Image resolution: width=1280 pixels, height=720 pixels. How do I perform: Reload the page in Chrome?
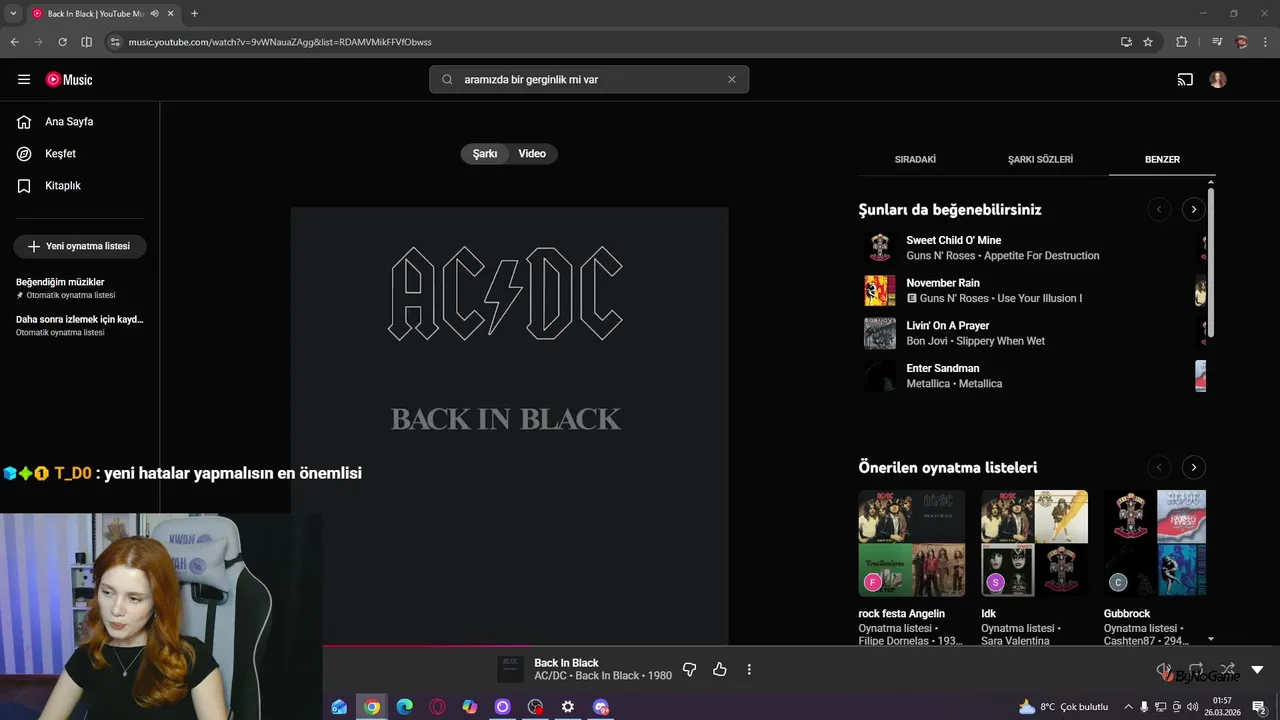pos(62,42)
